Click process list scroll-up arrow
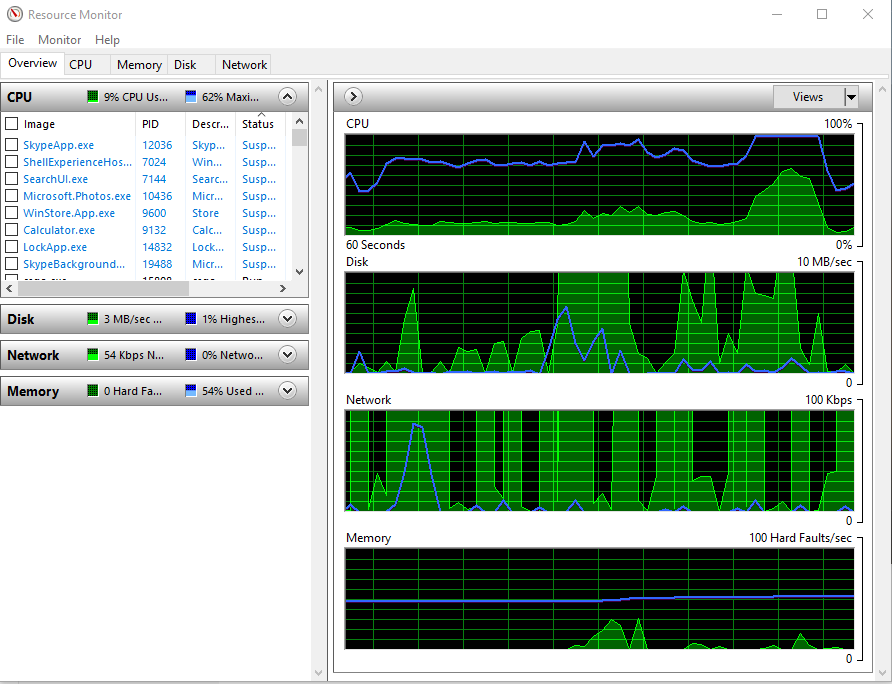The image size is (892, 684). tap(299, 121)
